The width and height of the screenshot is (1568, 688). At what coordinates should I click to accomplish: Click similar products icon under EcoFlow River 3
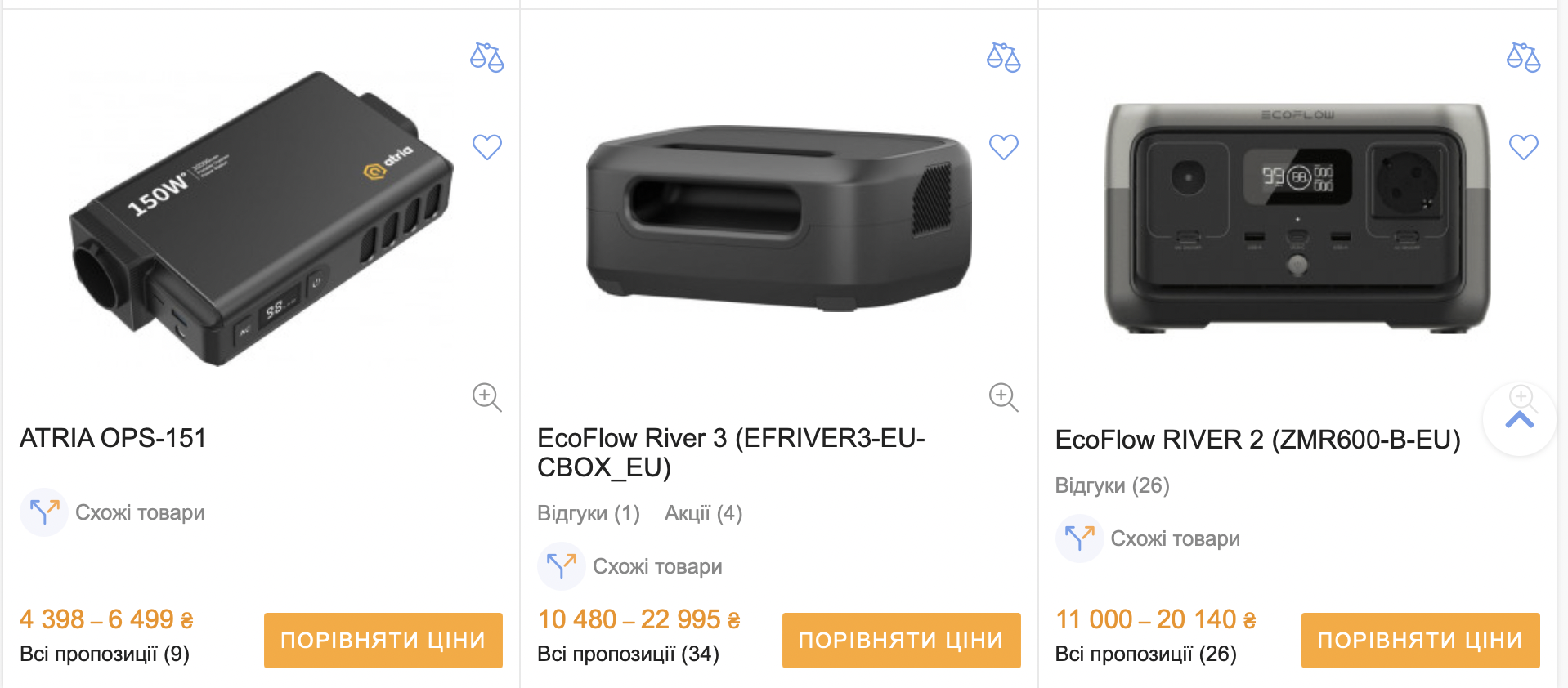click(561, 566)
